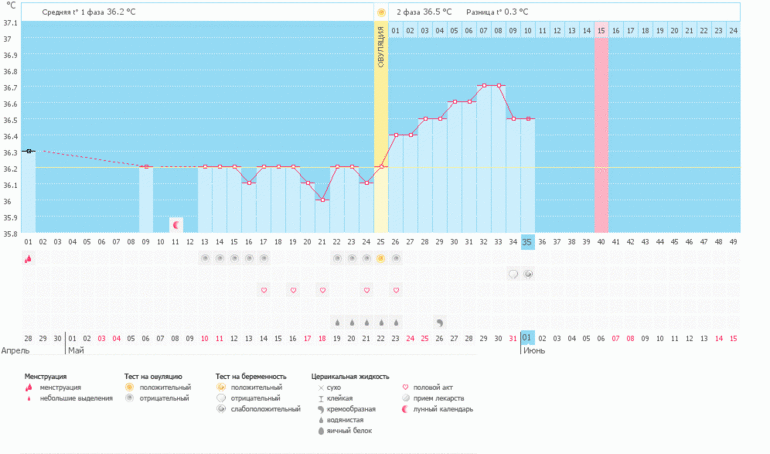Image resolution: width=770 pixels, height=454 pixels.
Task: Click the temperature point on cycle day 21
Action: pos(322,200)
